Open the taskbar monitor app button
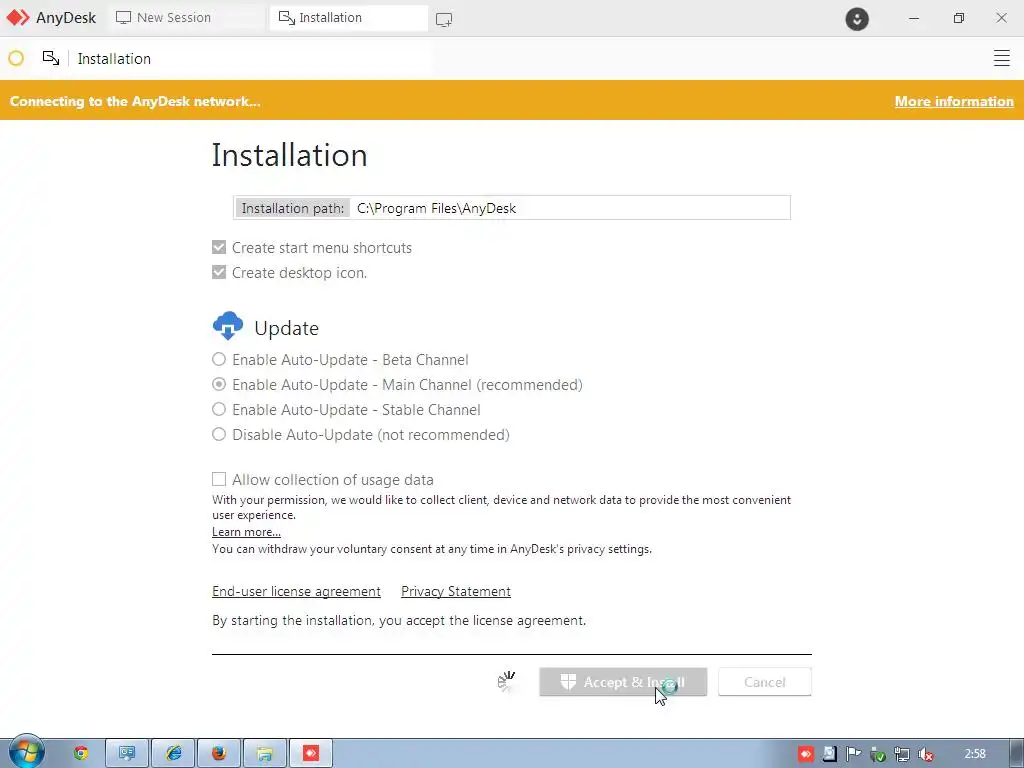The image size is (1024, 768). tap(127, 754)
